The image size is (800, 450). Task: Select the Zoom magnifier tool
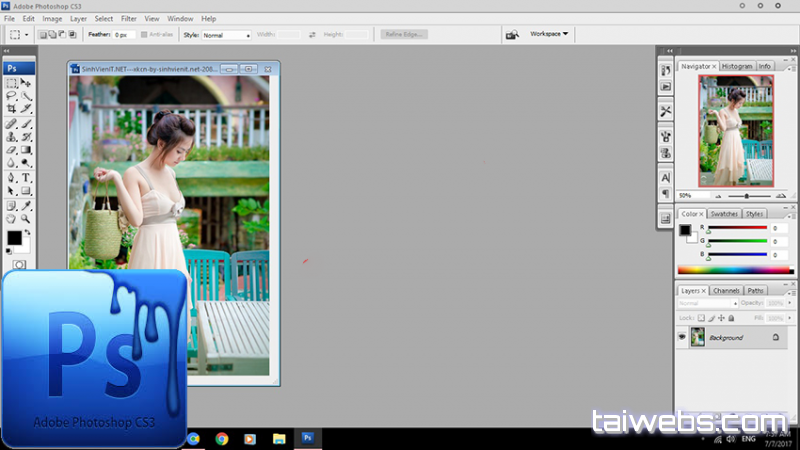pyautogui.click(x=27, y=217)
